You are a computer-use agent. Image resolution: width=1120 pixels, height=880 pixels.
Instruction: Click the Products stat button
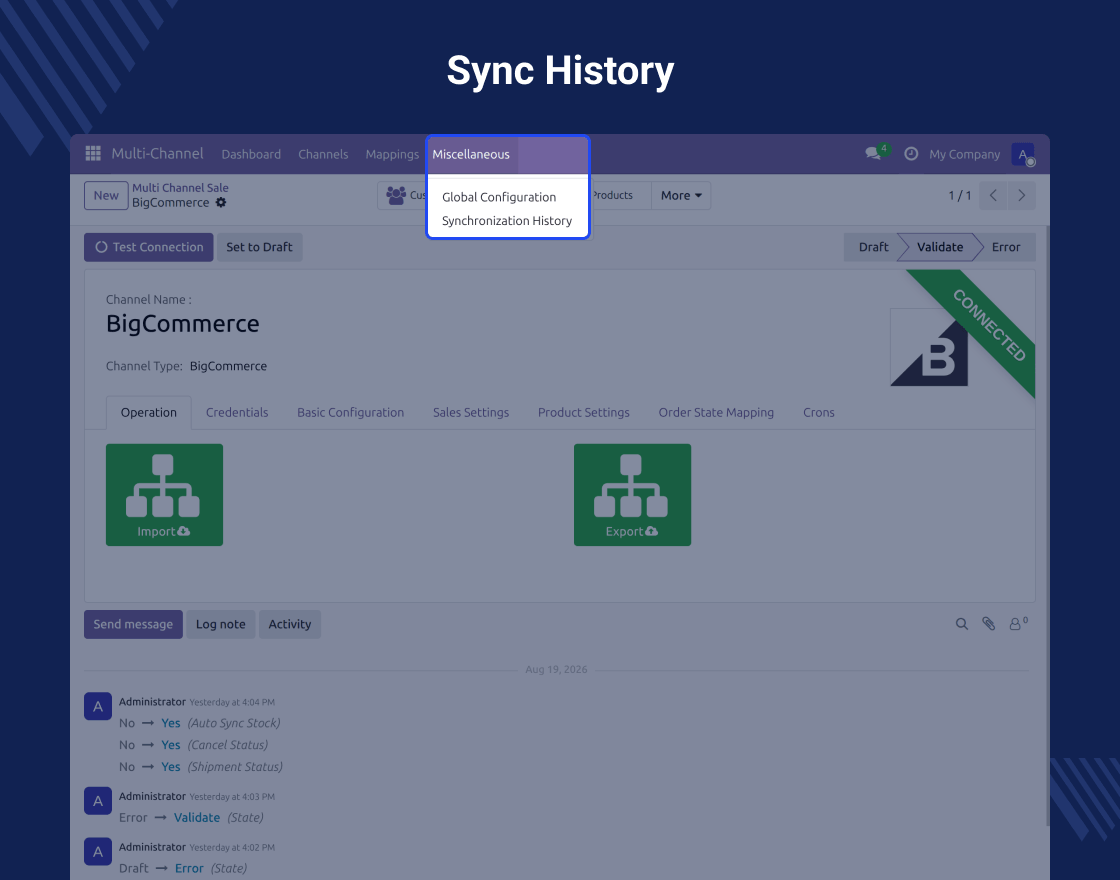pos(620,195)
